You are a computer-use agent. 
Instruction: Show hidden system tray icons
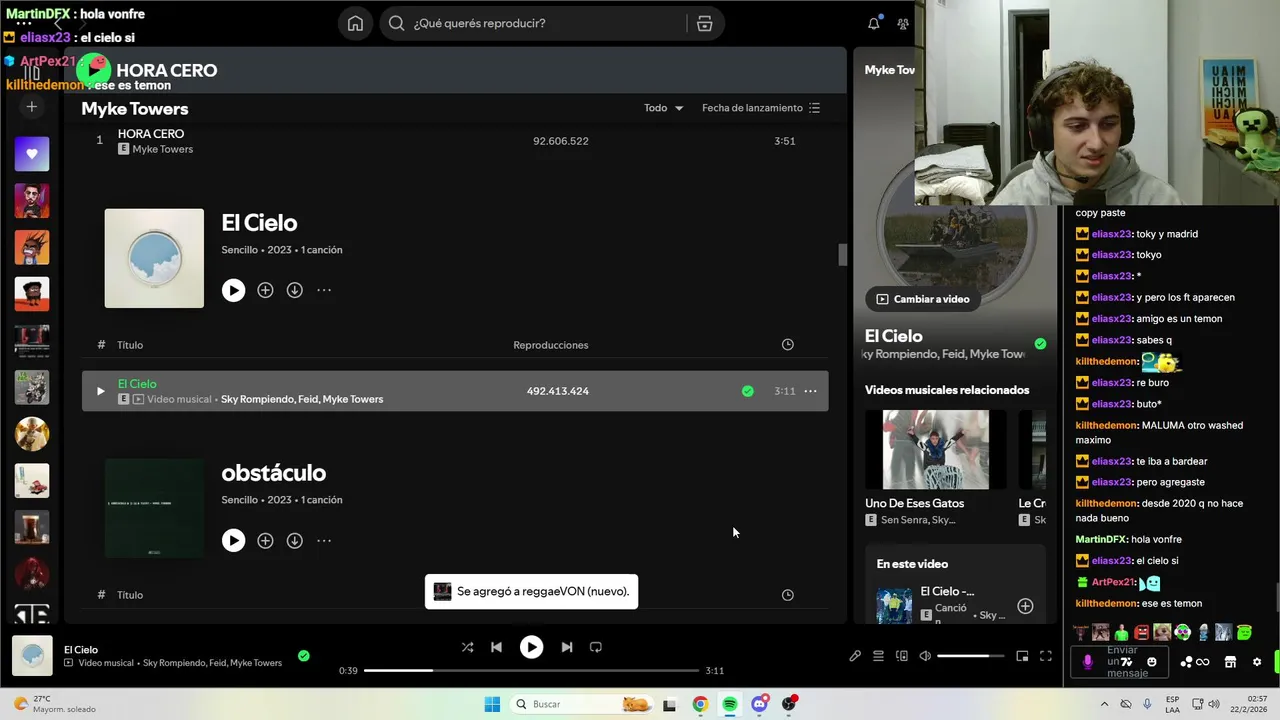(1104, 704)
